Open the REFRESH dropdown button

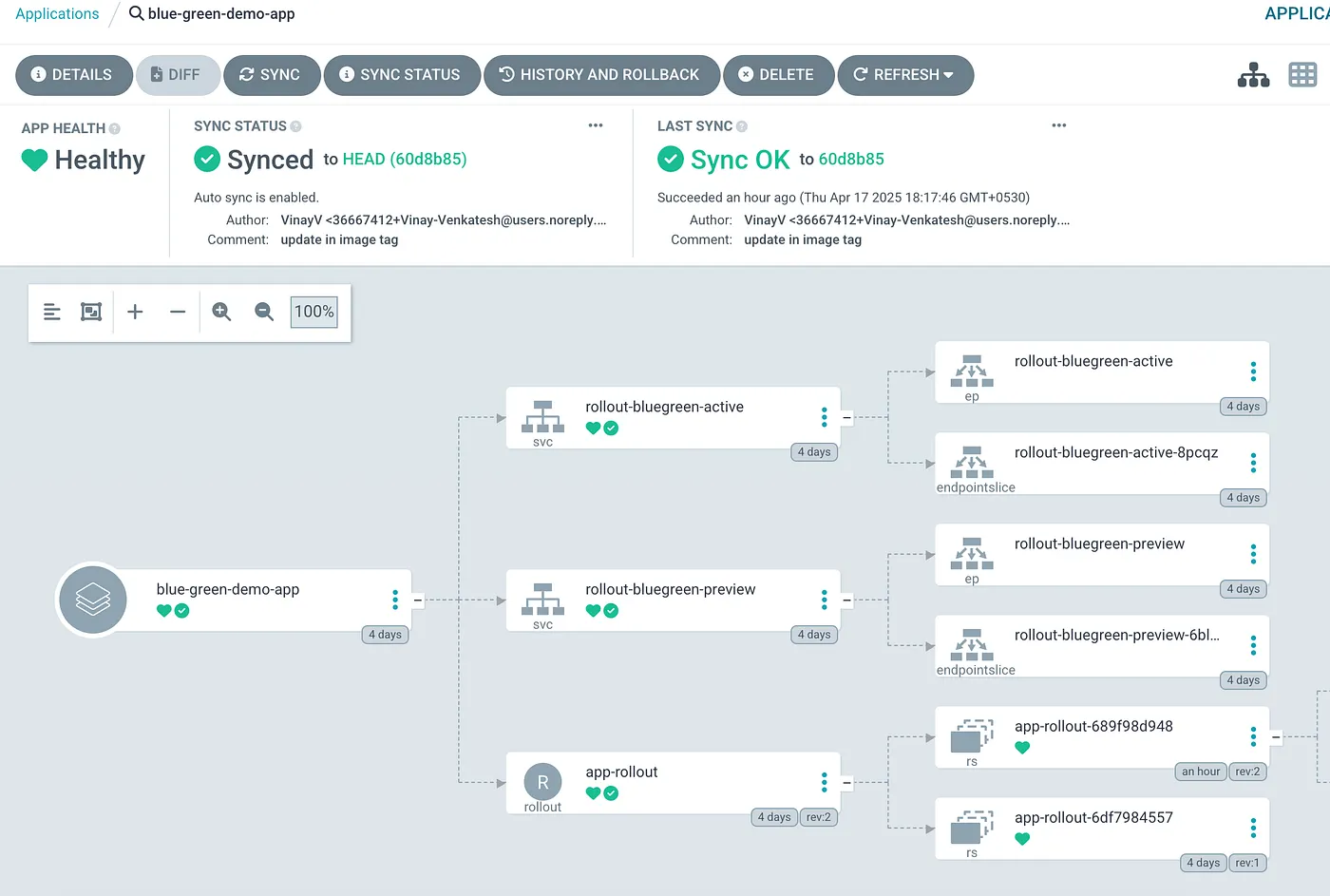point(905,75)
